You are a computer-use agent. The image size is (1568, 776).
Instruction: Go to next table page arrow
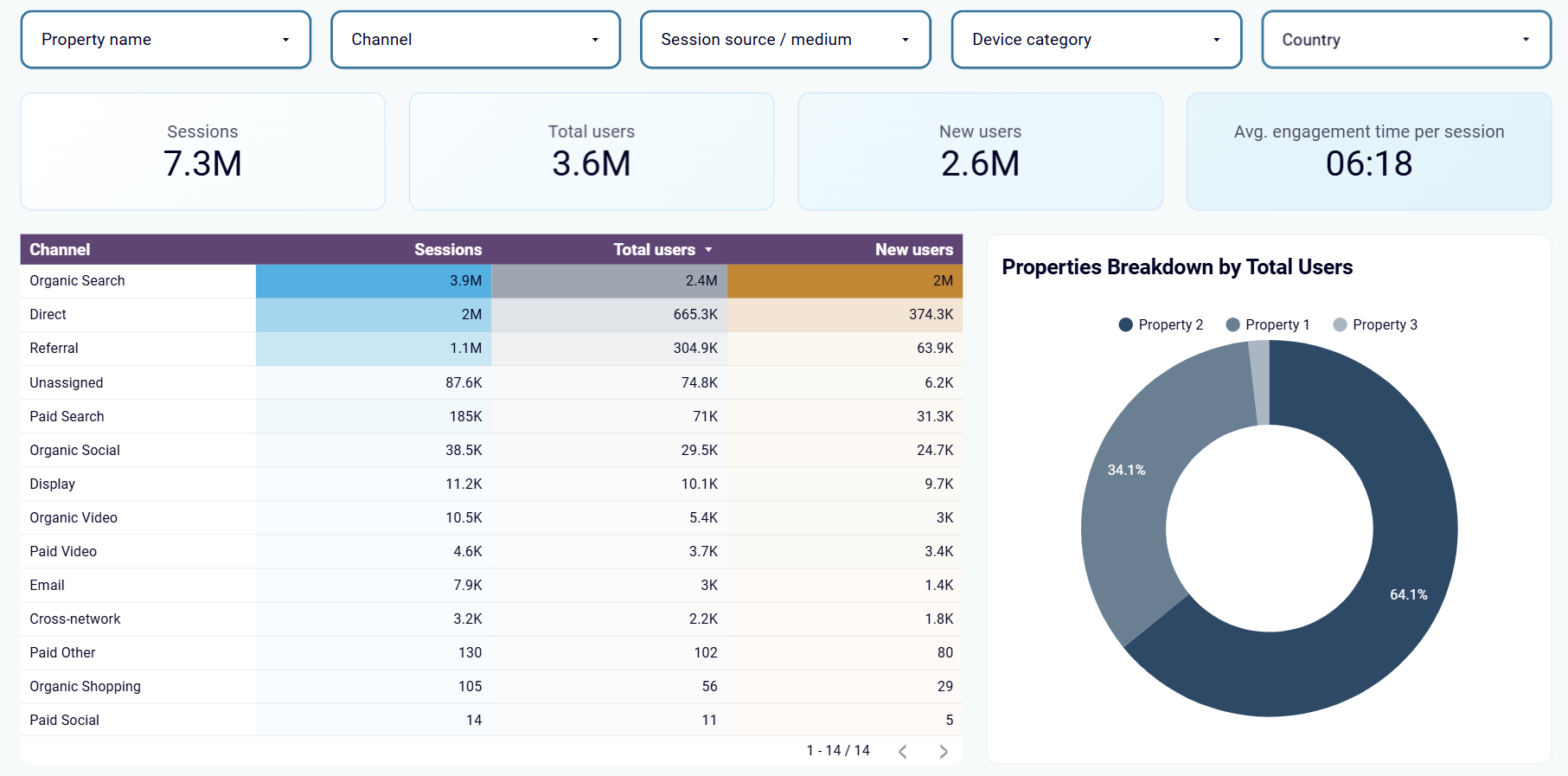[x=944, y=752]
